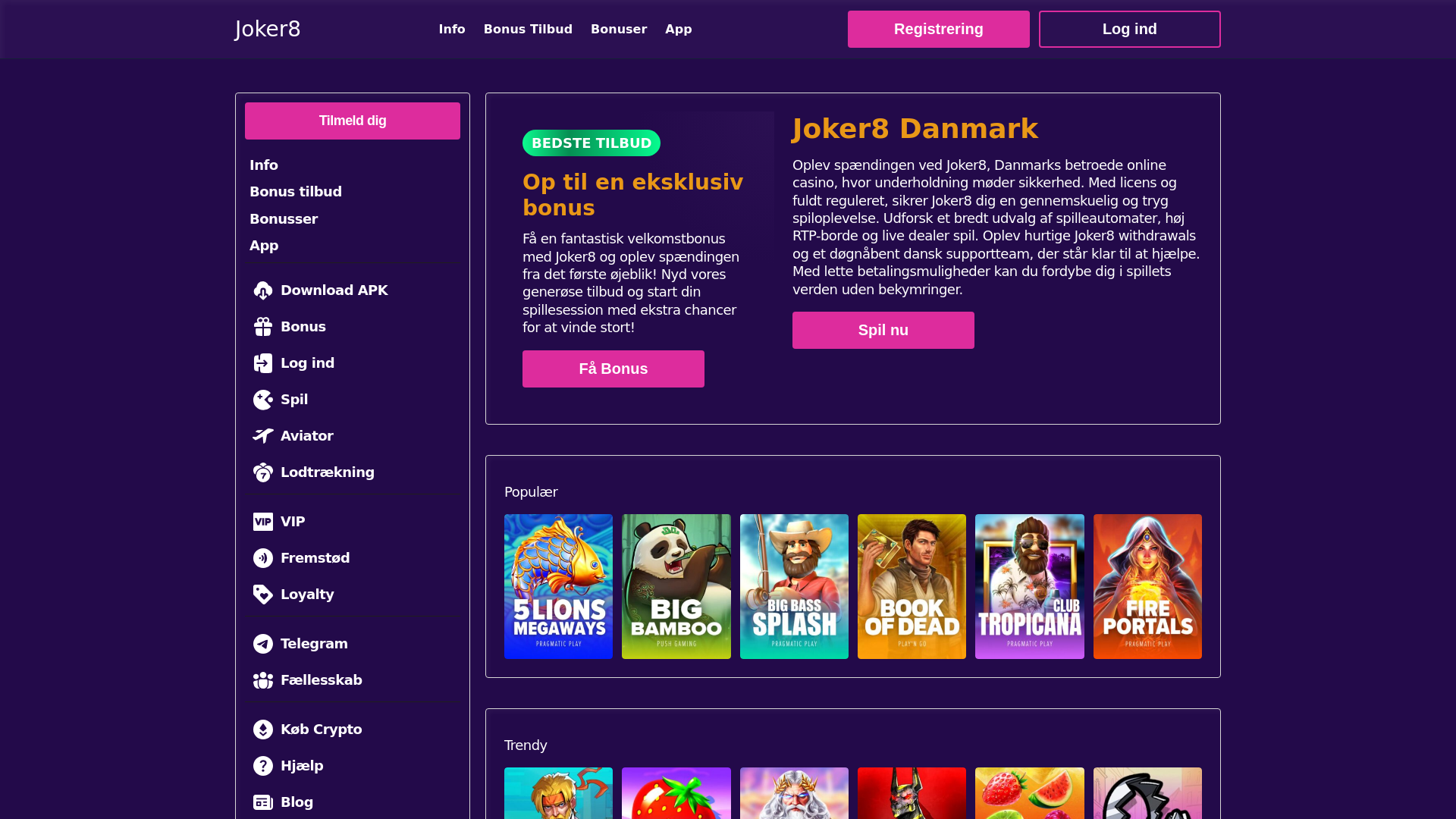
Task: Click the Registrering button
Action: coord(939,29)
